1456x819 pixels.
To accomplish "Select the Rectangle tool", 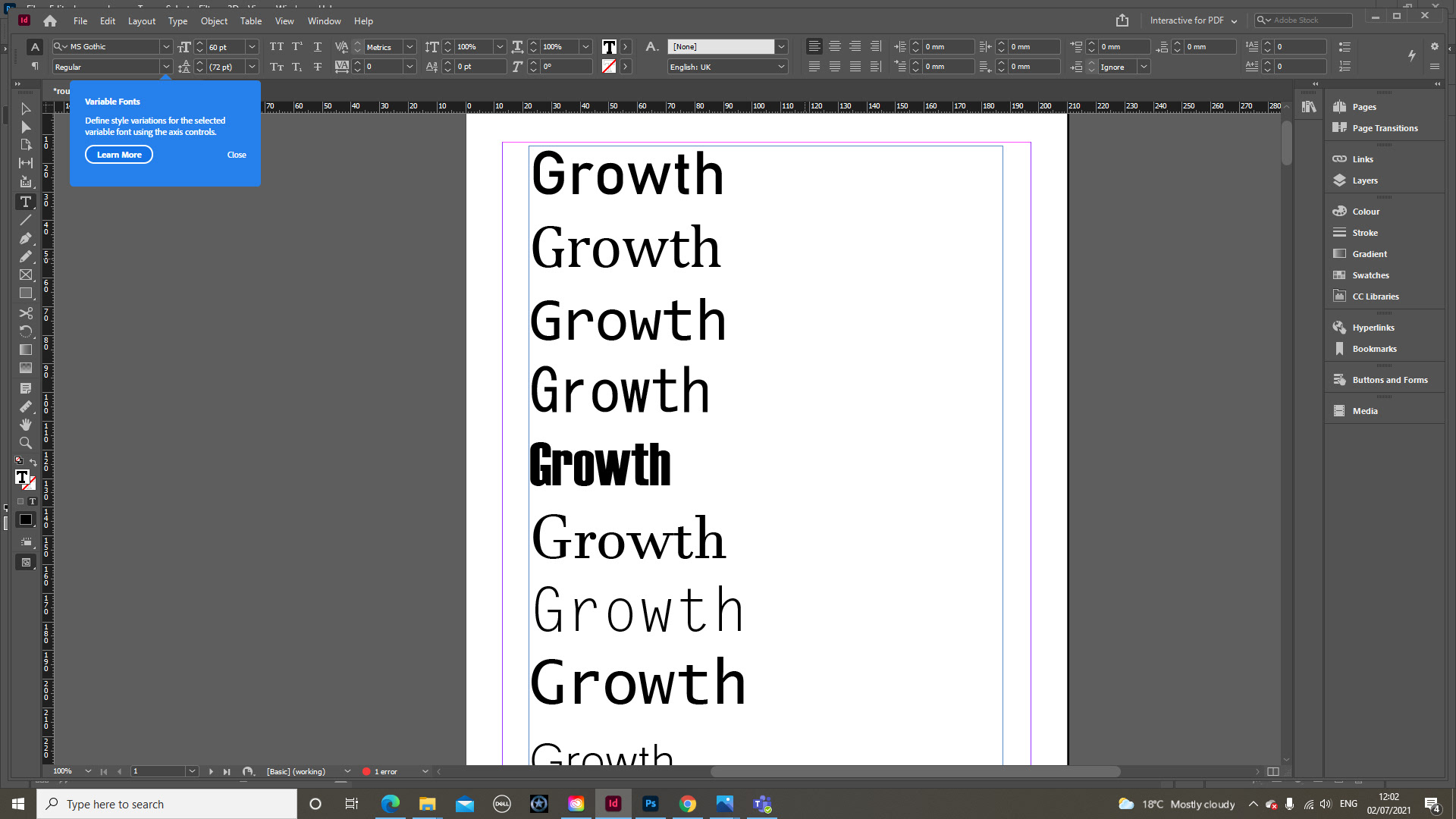I will pos(25,293).
